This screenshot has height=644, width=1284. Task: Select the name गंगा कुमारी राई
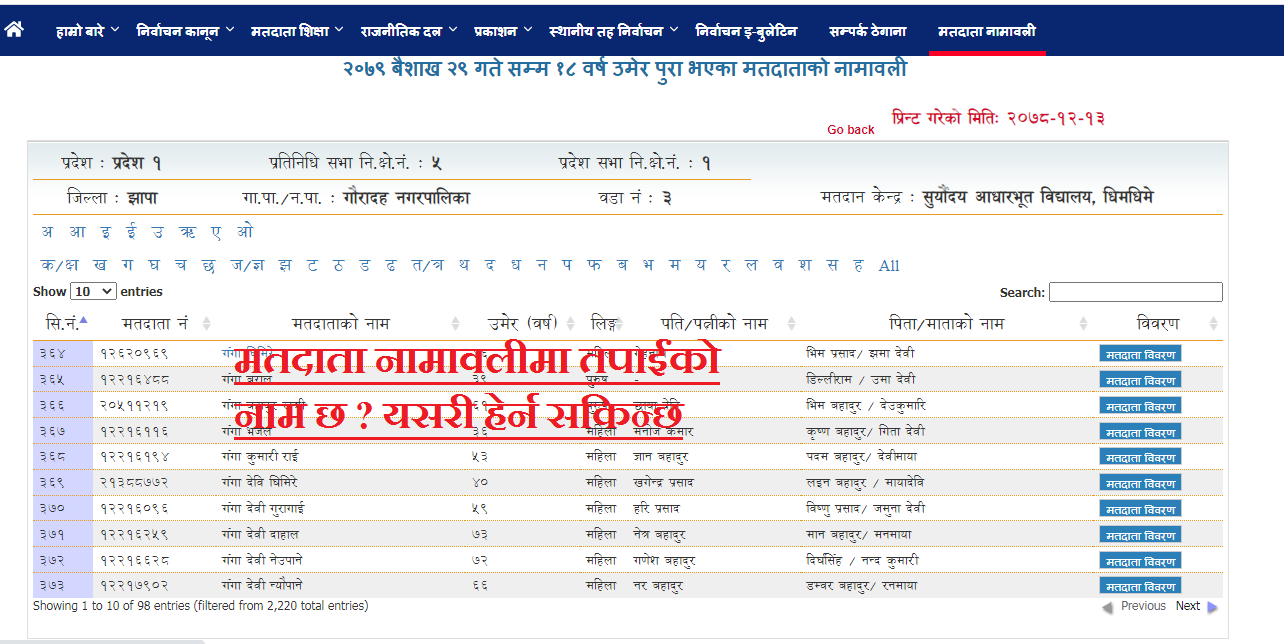(260, 456)
